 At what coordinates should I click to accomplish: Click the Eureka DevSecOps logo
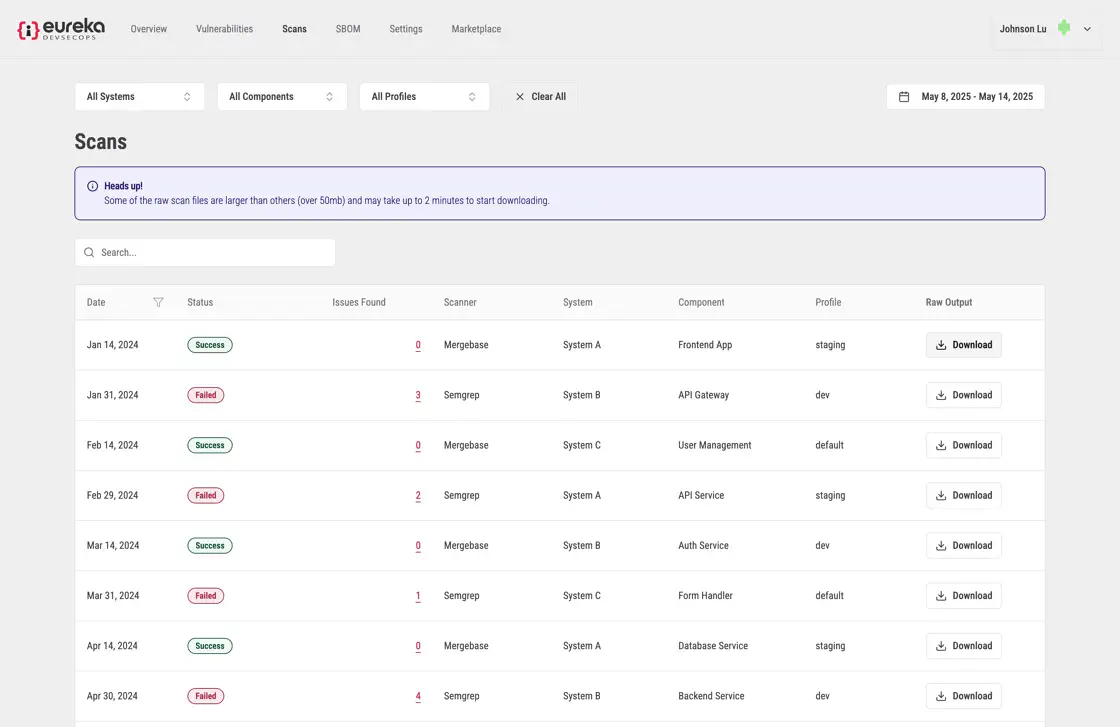tap(60, 29)
